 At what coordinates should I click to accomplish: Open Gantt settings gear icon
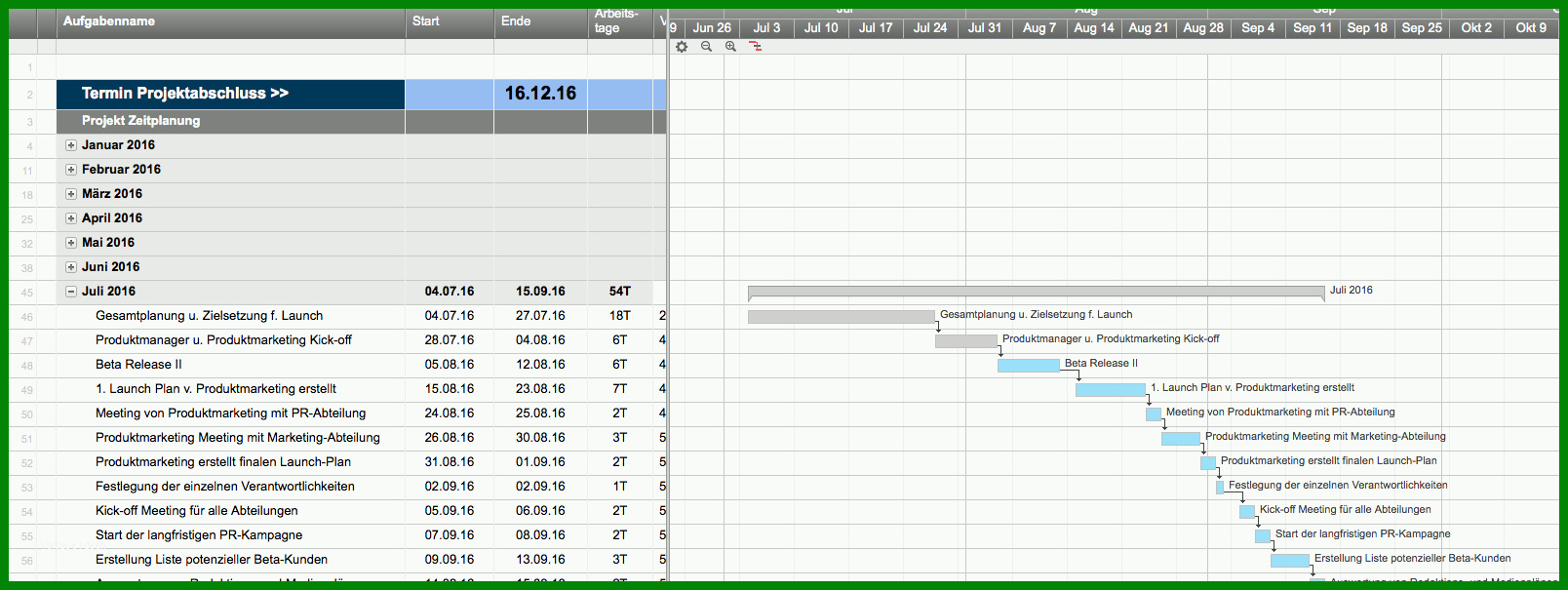click(x=682, y=47)
